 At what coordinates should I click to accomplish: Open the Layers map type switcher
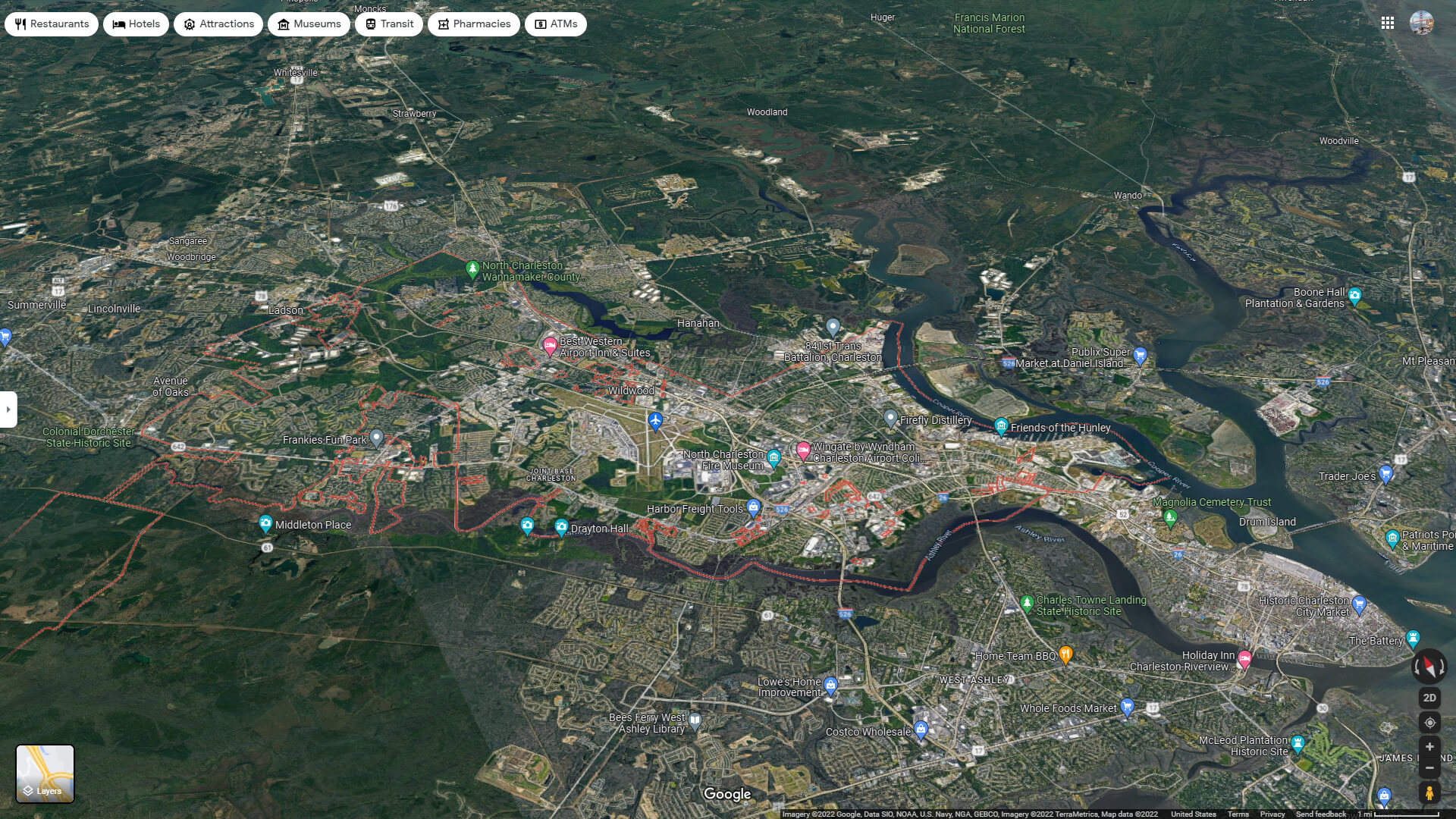45,773
